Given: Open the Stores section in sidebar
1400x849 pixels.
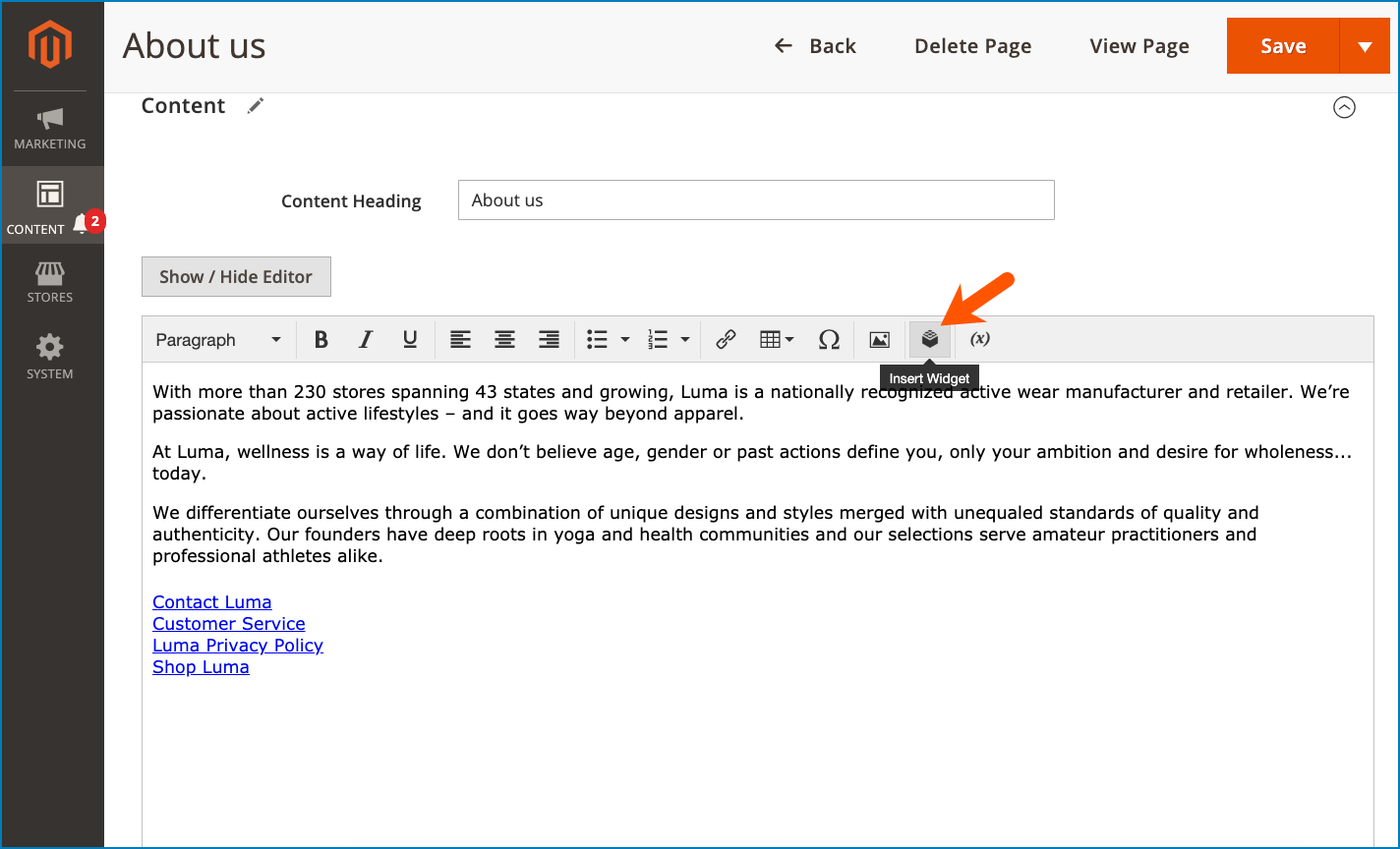Looking at the screenshot, I should coord(50,282).
